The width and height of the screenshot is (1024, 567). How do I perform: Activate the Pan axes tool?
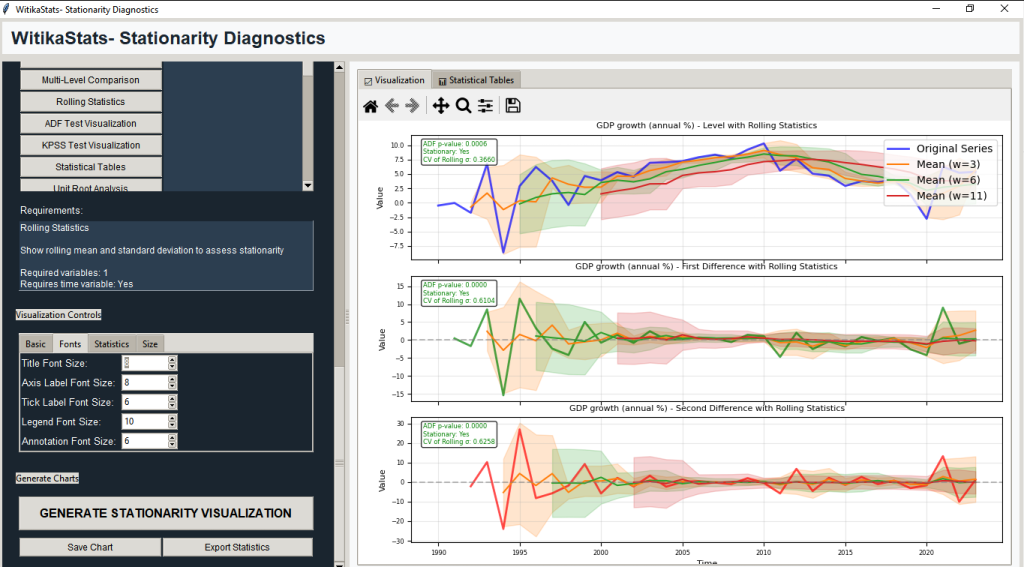click(x=441, y=106)
